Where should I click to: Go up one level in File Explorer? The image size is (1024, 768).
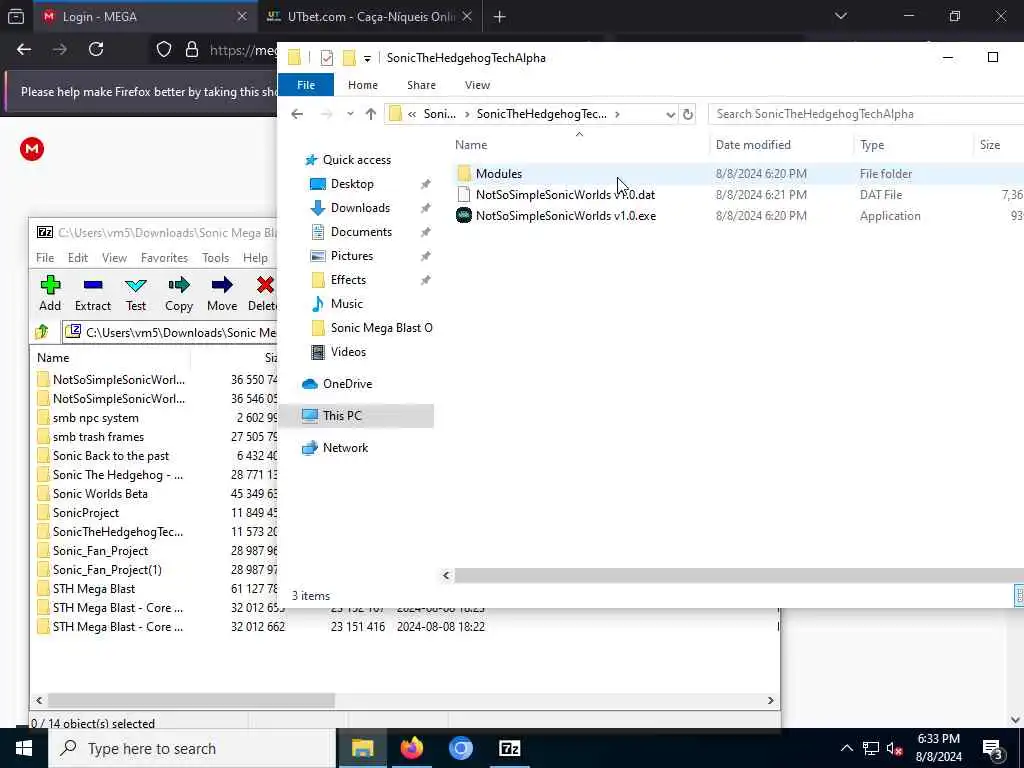pos(371,114)
